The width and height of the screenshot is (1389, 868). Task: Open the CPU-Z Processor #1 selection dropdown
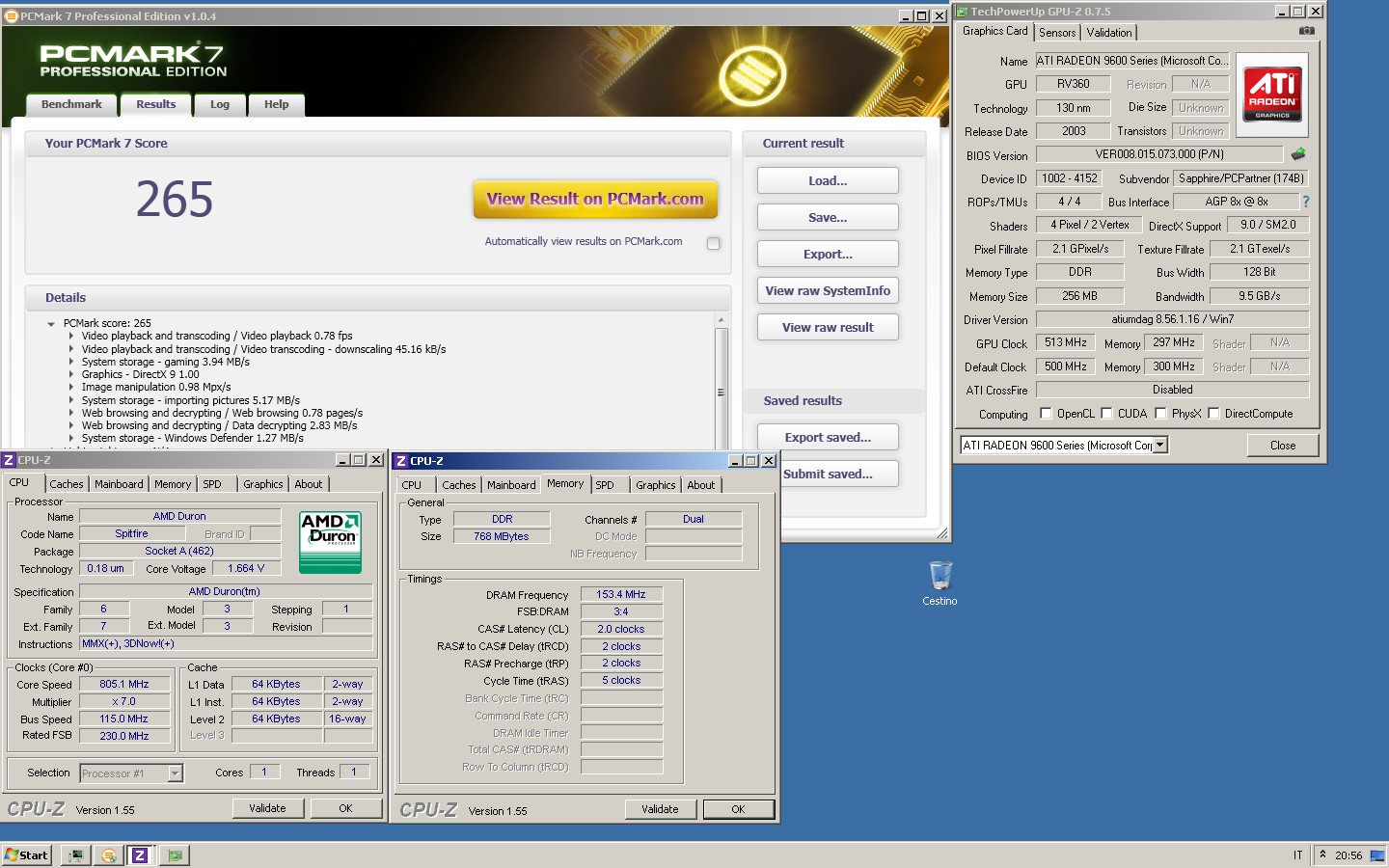point(175,773)
